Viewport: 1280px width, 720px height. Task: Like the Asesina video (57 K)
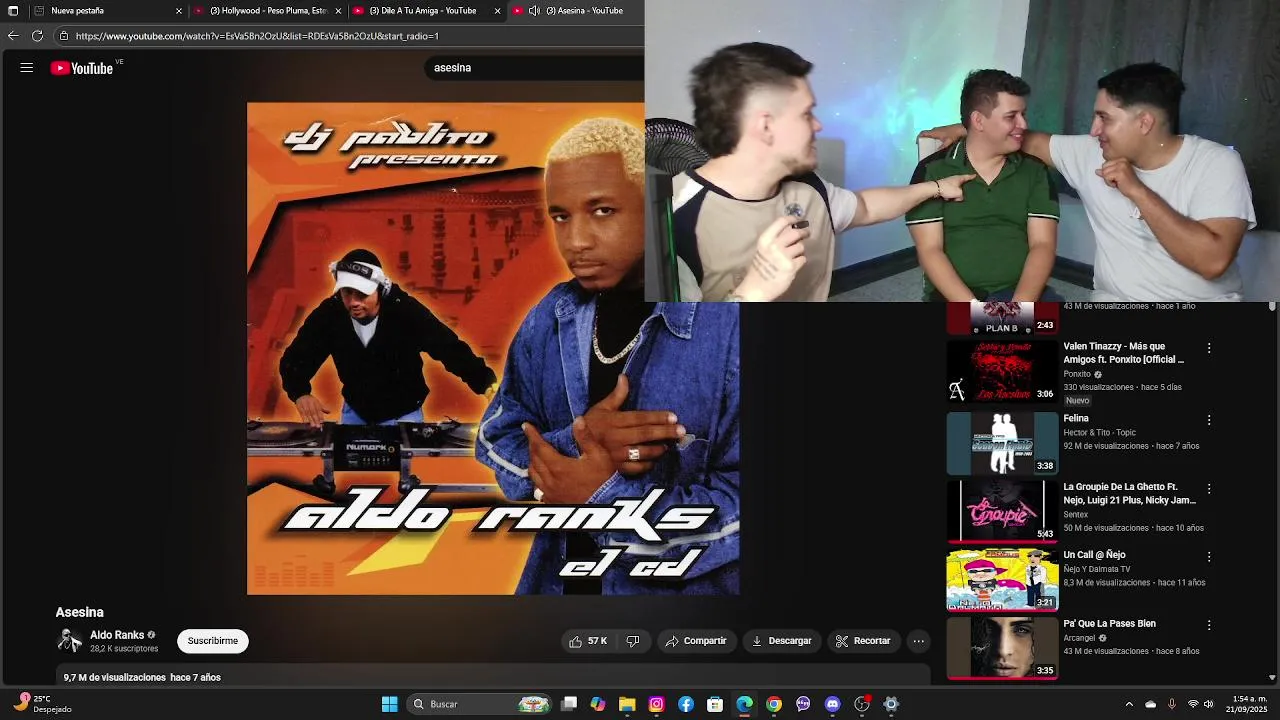coord(589,641)
